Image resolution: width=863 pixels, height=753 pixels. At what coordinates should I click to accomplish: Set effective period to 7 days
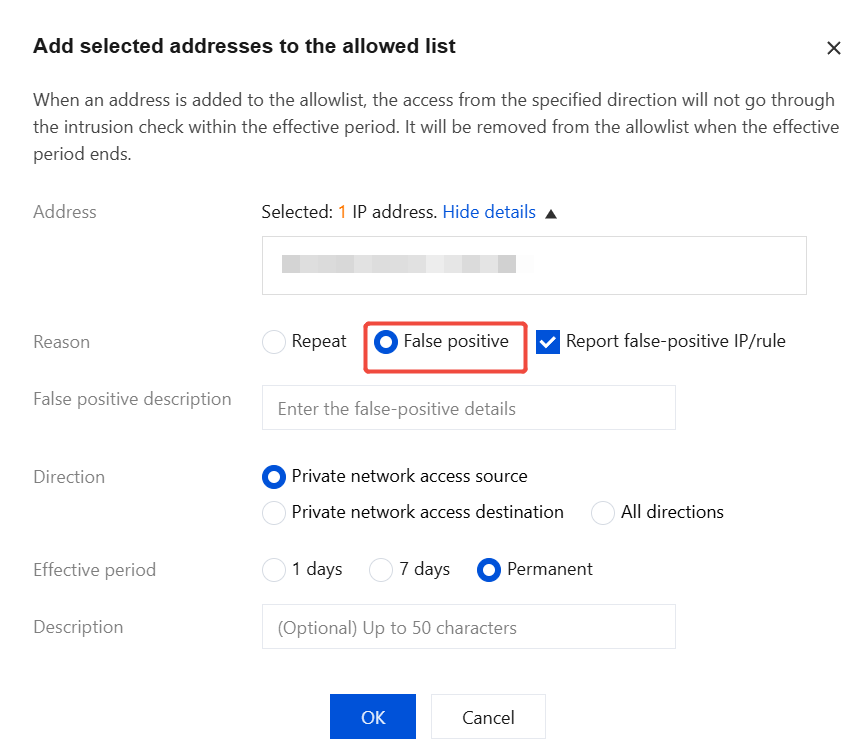[x=381, y=570]
